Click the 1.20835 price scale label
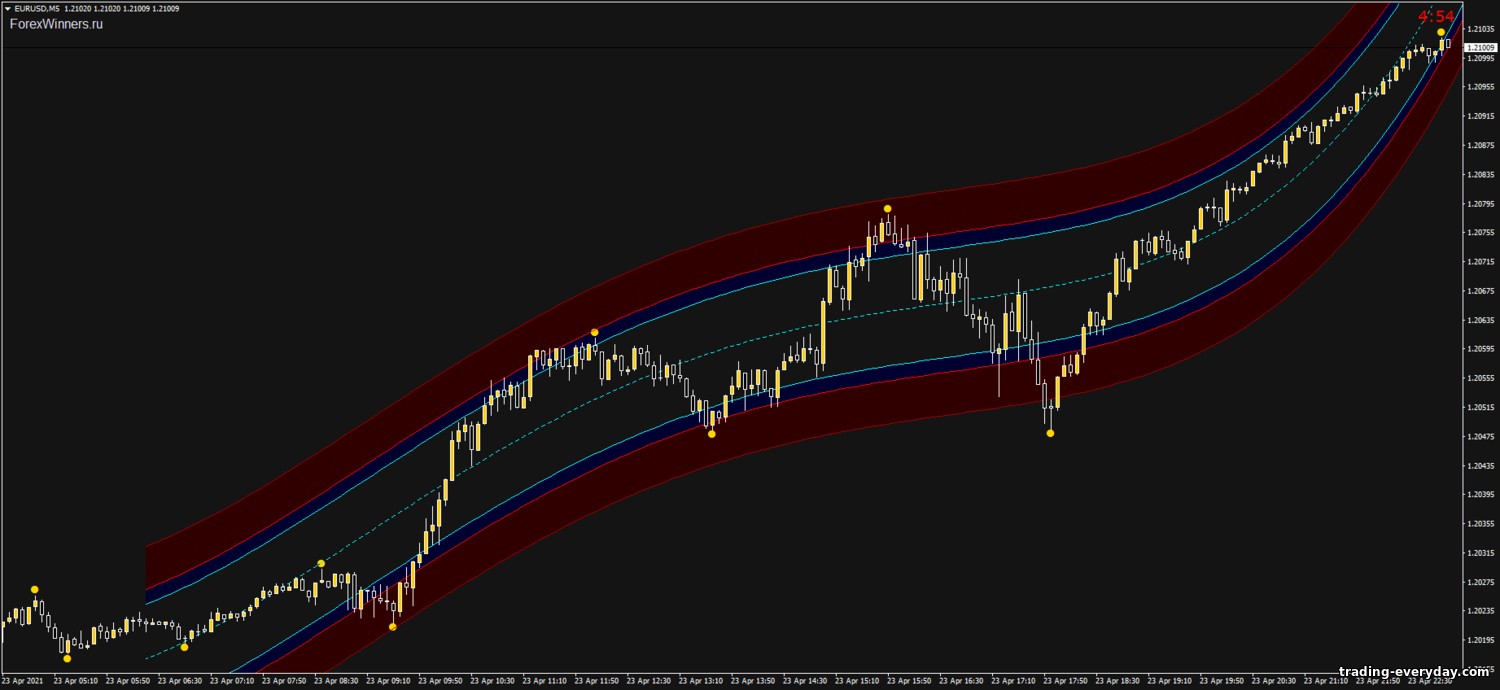This screenshot has width=1500, height=690. (1480, 174)
